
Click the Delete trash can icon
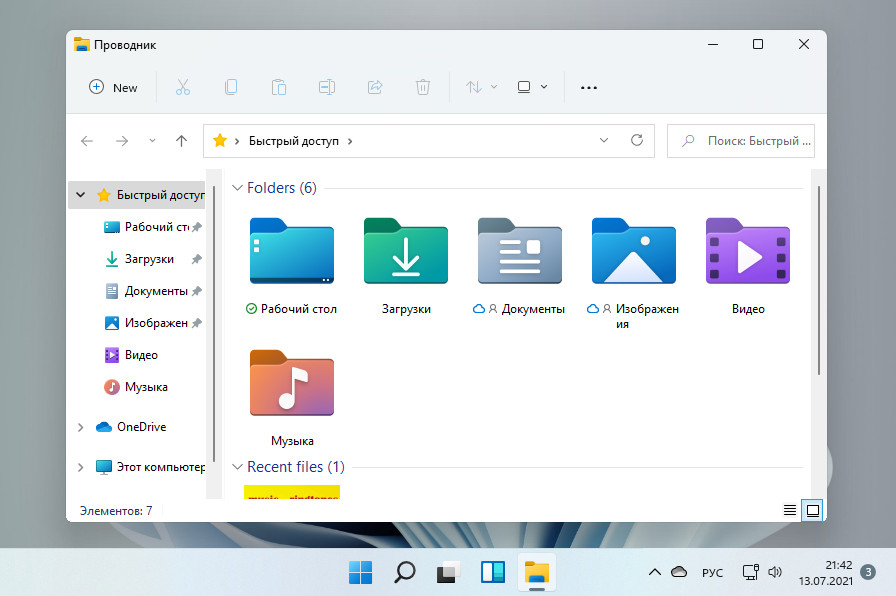[x=423, y=87]
